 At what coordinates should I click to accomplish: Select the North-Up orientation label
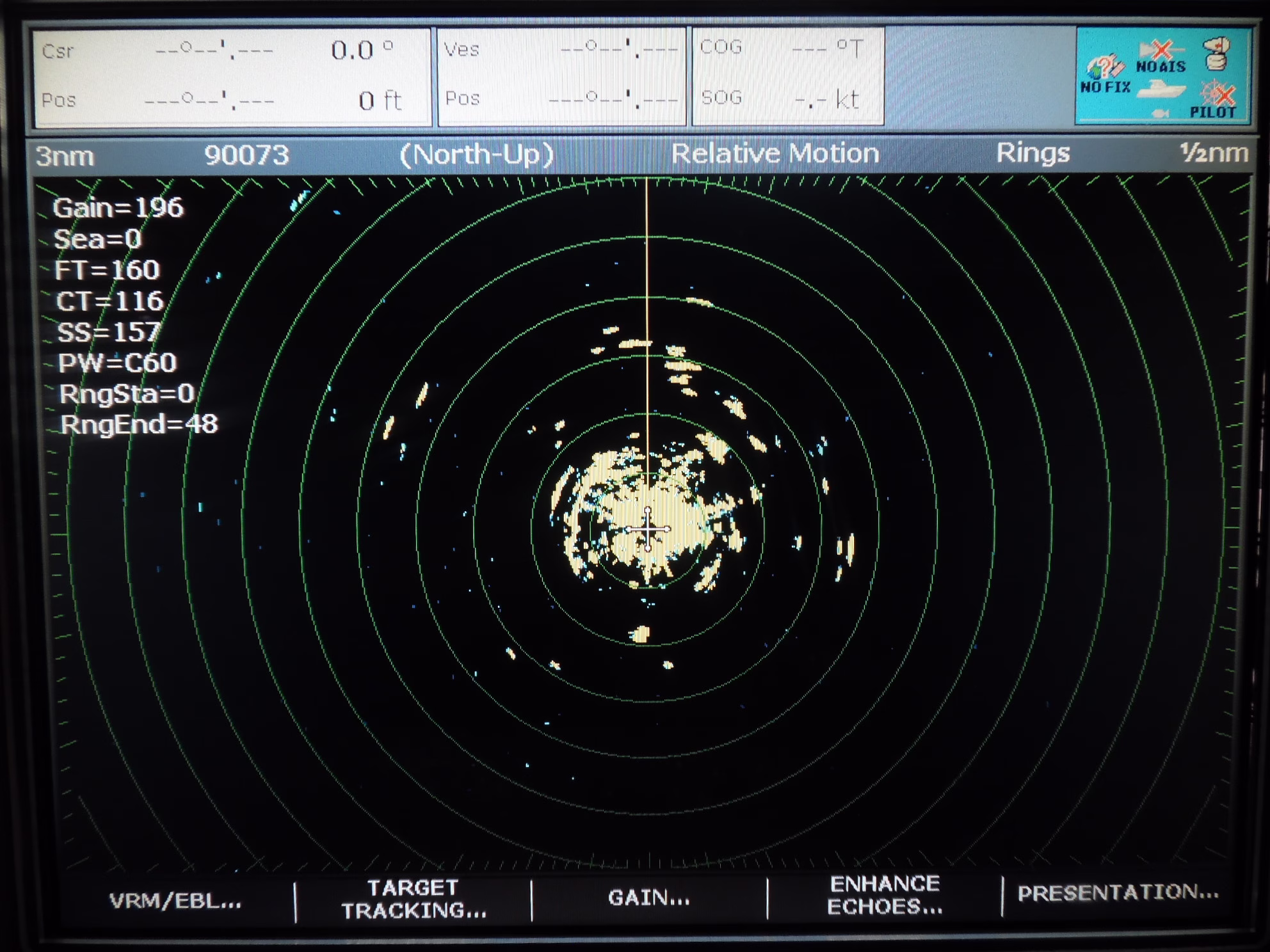coord(476,154)
